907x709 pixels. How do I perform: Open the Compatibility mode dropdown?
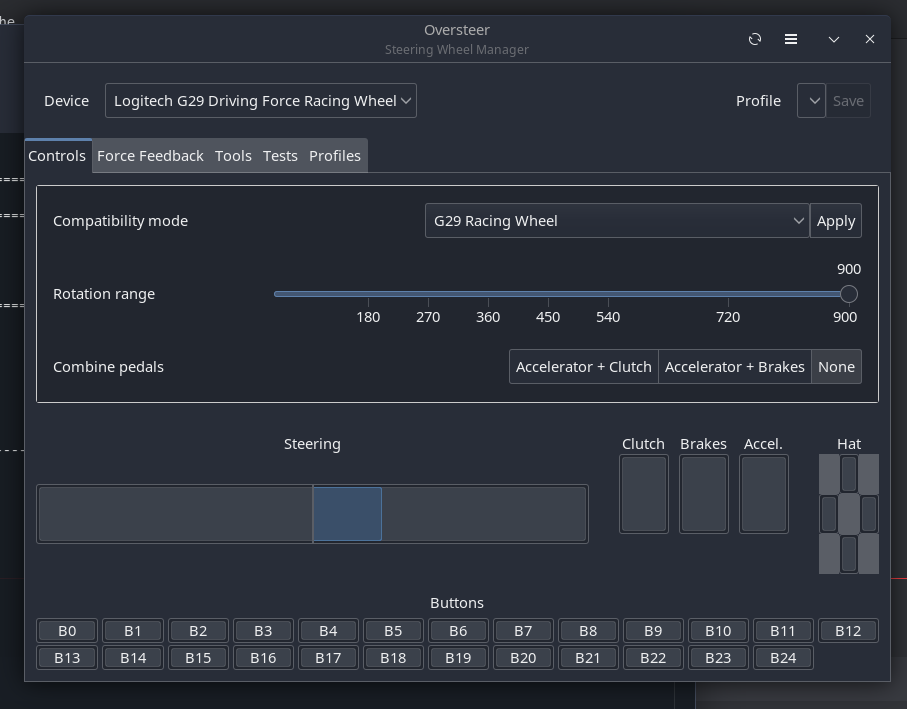(x=617, y=221)
